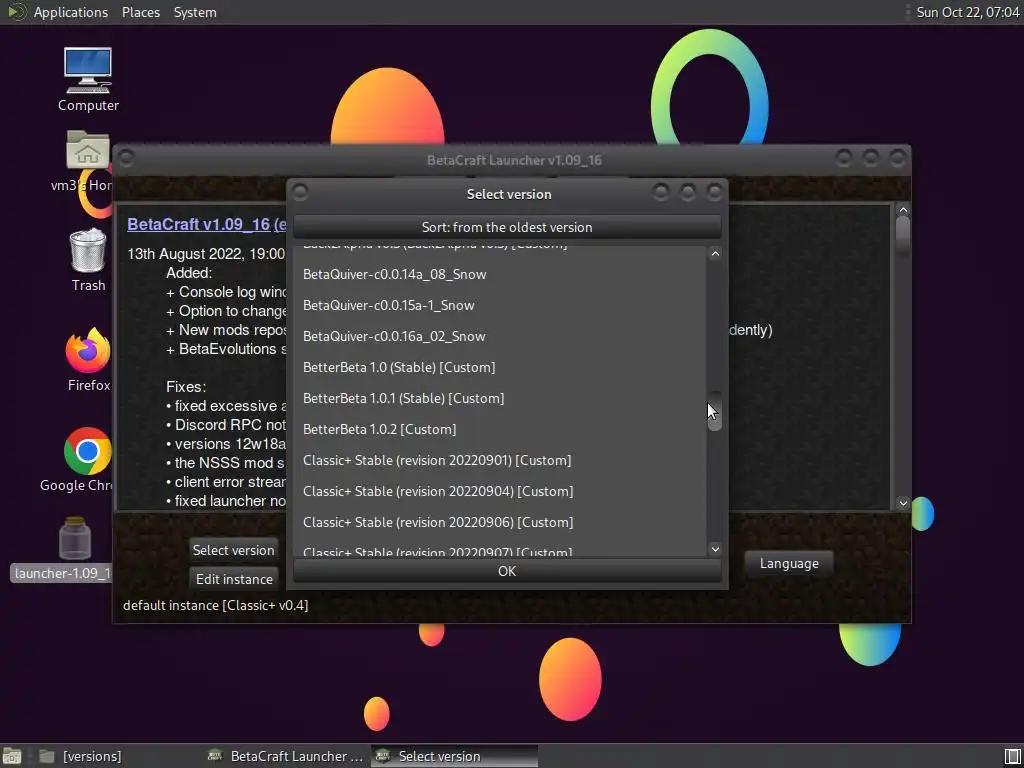Viewport: 1024px width, 768px height.
Task: Click BetaCraft Launcher window menu button
Action: (x=126, y=159)
